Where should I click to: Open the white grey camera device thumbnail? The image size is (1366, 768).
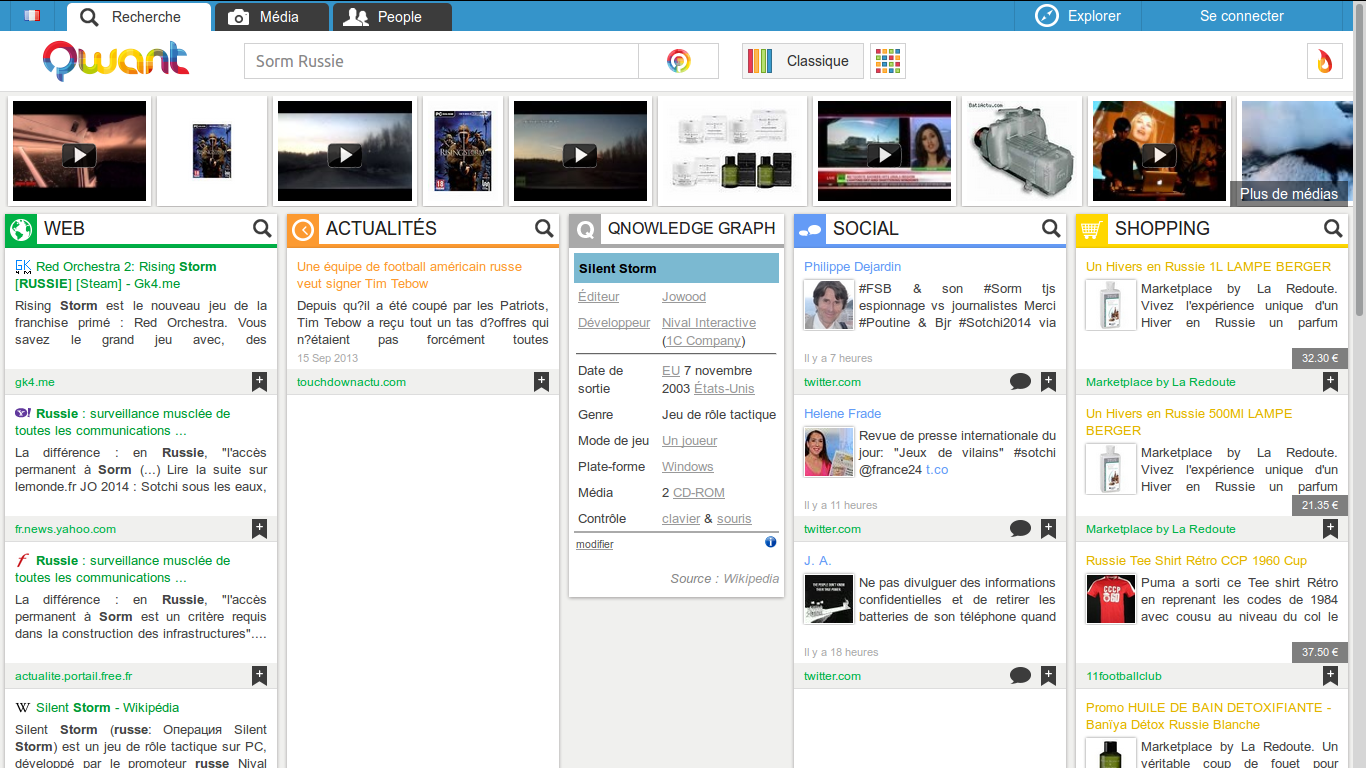click(1020, 151)
